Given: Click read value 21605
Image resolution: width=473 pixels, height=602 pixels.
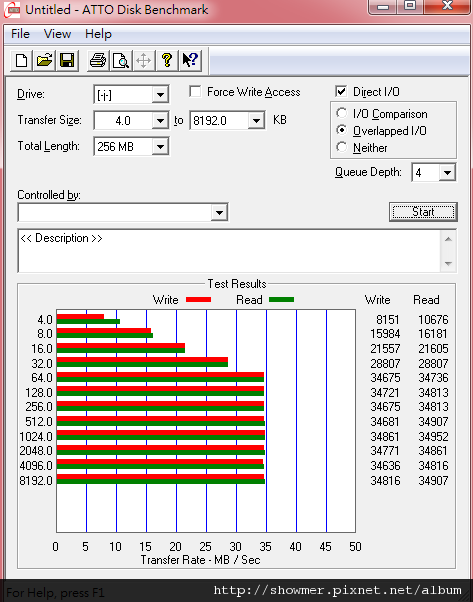Looking at the screenshot, I should 433,349.
